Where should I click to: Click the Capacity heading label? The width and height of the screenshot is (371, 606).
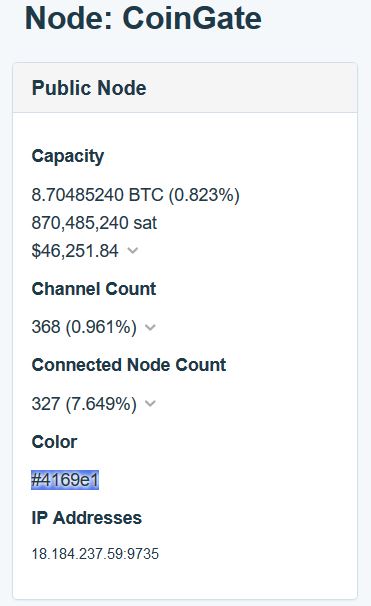coord(68,157)
